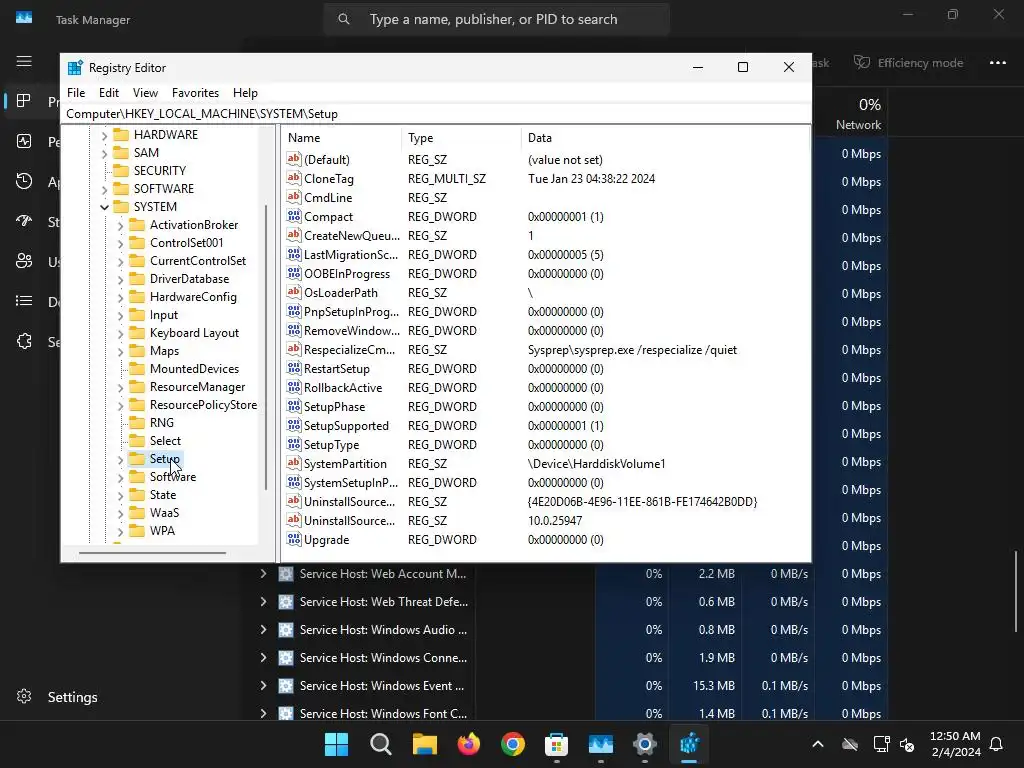Open Task Manager more options ellipsis
The width and height of the screenshot is (1024, 768).
pyautogui.click(x=997, y=63)
